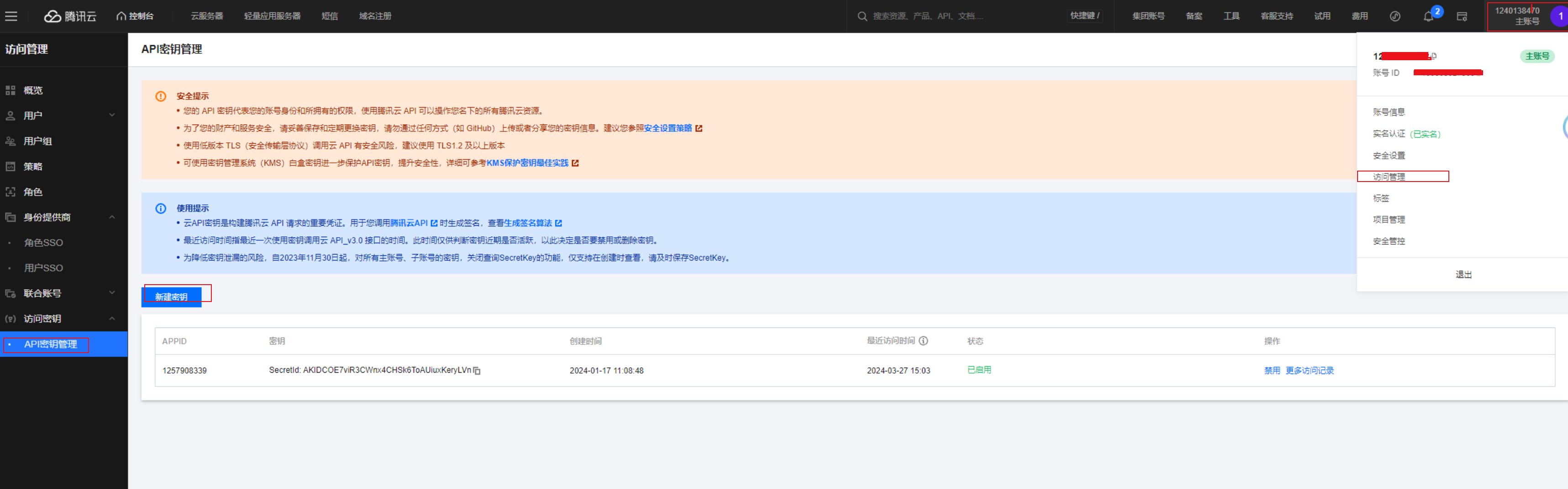The image size is (1568, 489).
Task: Open 试用 top menu
Action: [1322, 16]
